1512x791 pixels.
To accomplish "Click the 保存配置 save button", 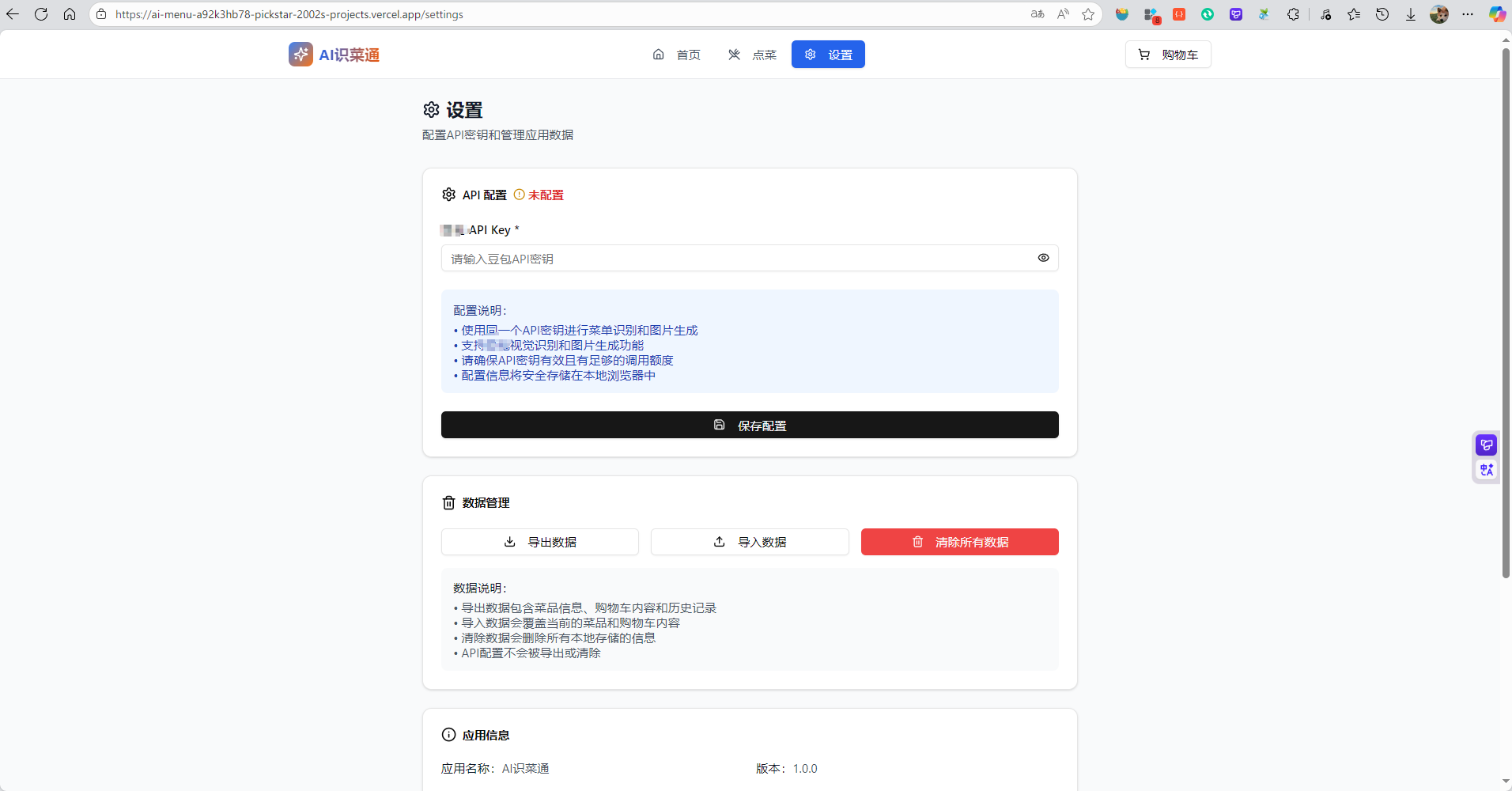I will (749, 425).
